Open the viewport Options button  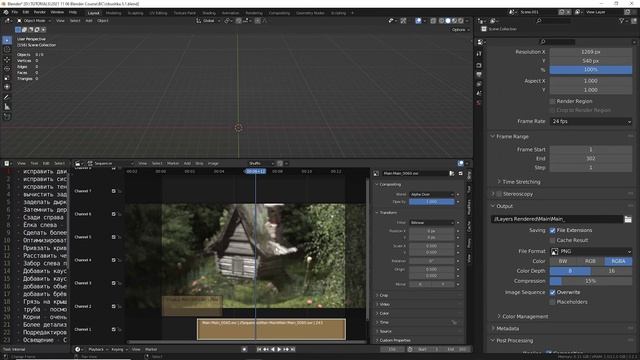click(x=460, y=30)
